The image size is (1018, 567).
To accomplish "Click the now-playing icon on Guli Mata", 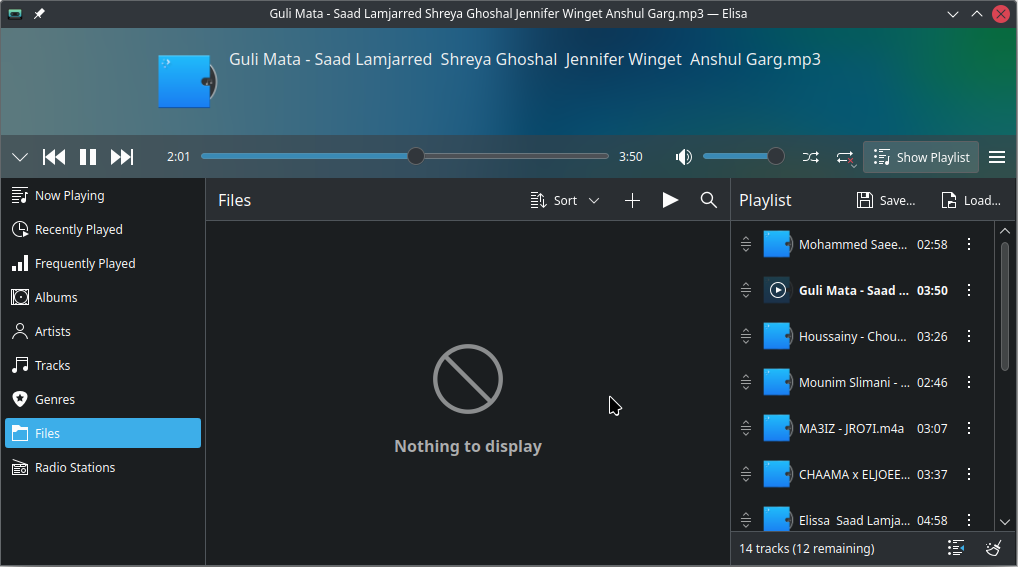I will [778, 290].
